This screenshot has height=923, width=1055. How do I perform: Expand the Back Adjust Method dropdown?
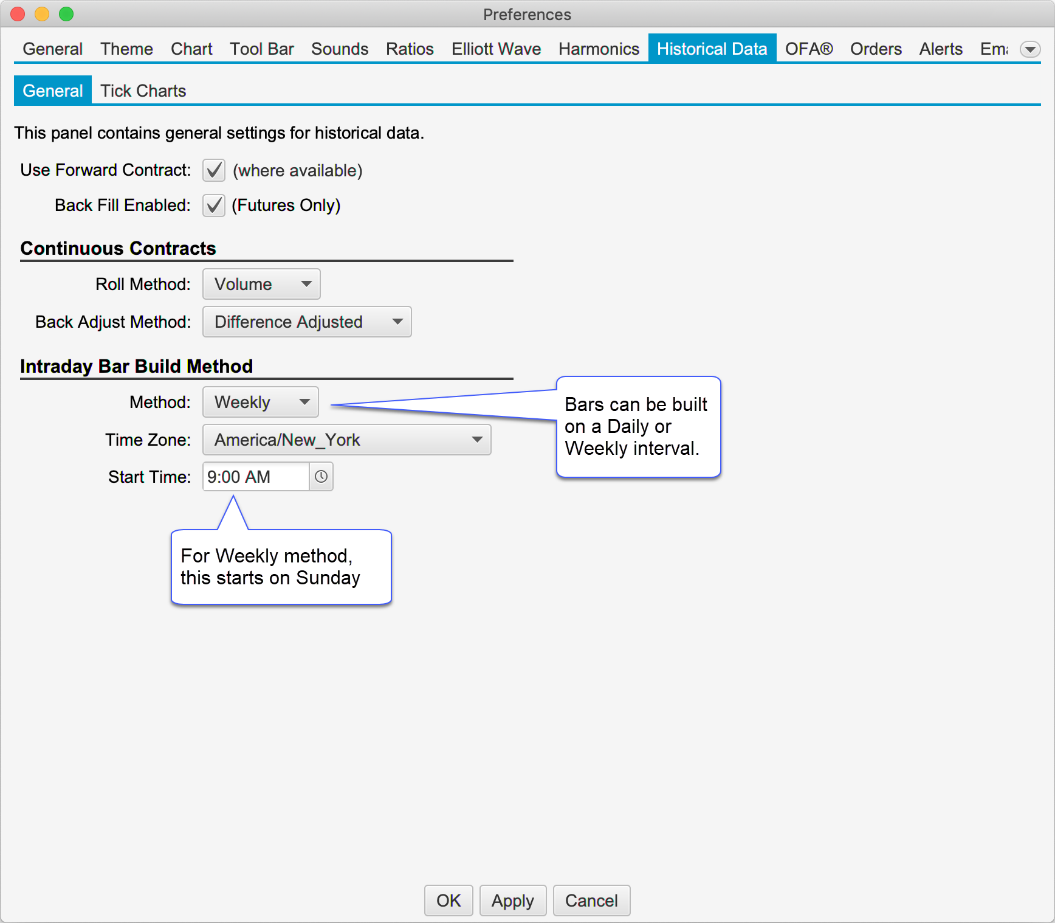[x=306, y=322]
